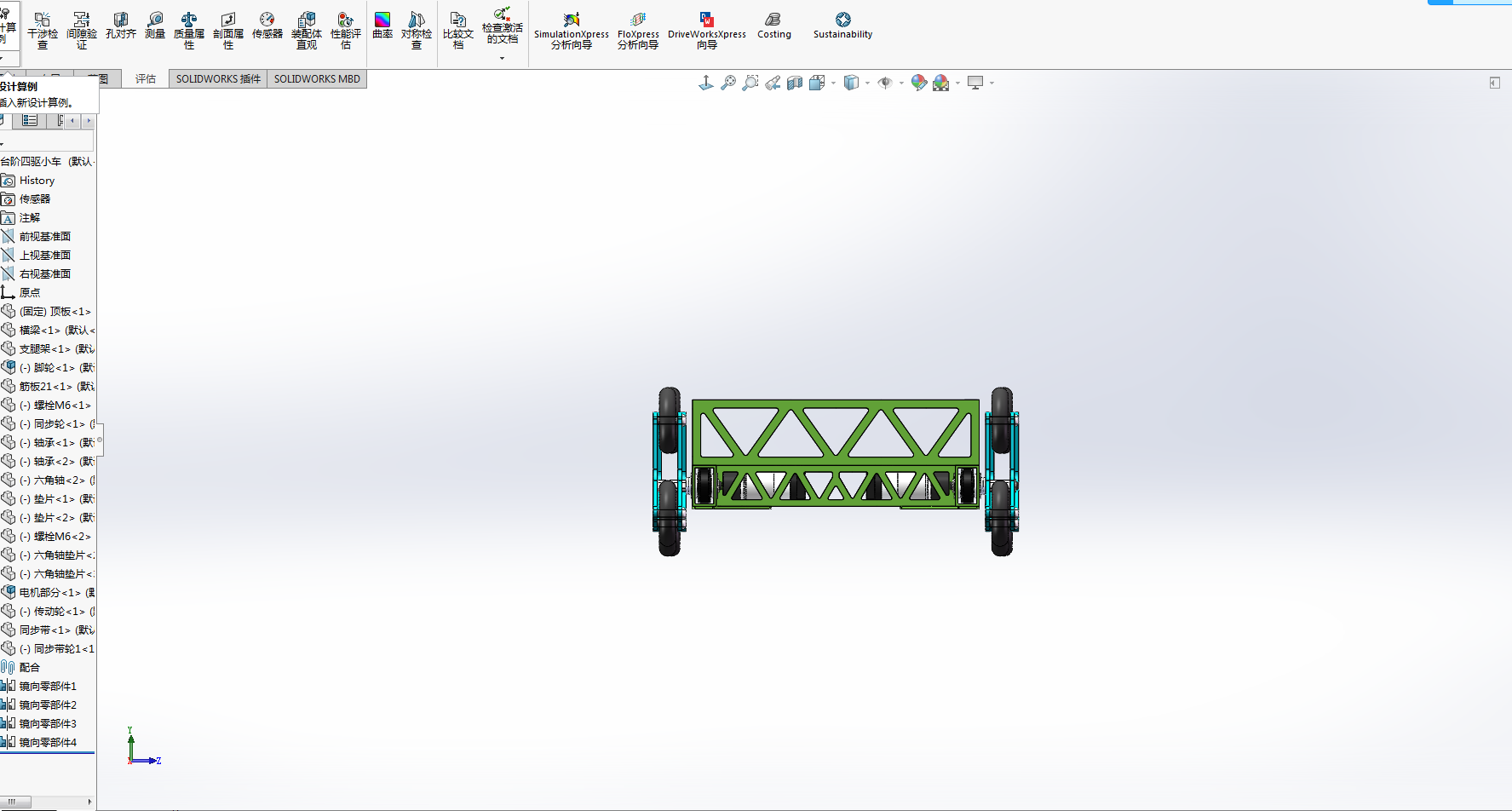Screen dimensions: 1512x811
Task: Open 剖面属性 section properties
Action: [228, 31]
